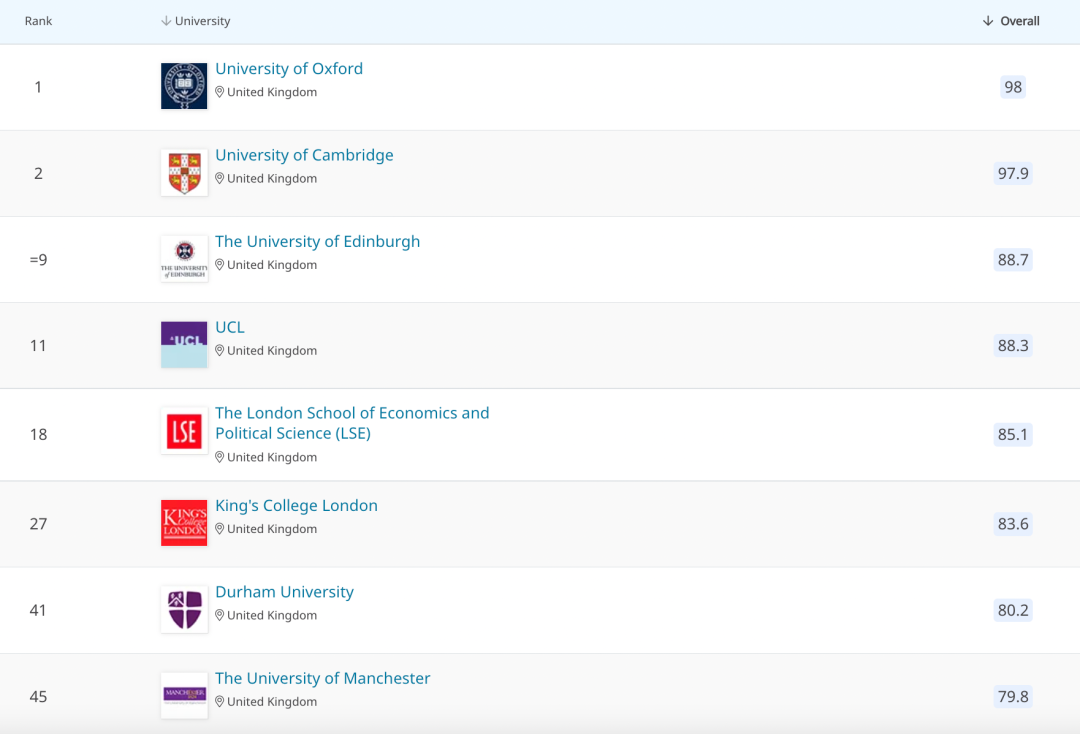Open the University of Edinburgh logo
Image resolution: width=1080 pixels, height=734 pixels.
(x=184, y=259)
